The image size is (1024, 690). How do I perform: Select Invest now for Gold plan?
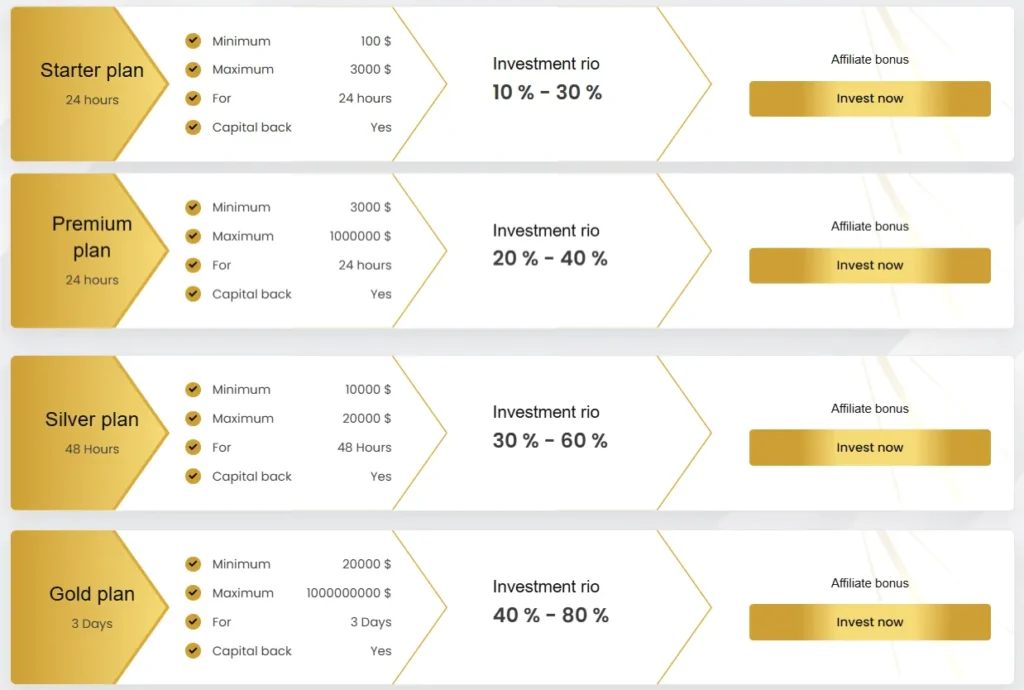(869, 622)
